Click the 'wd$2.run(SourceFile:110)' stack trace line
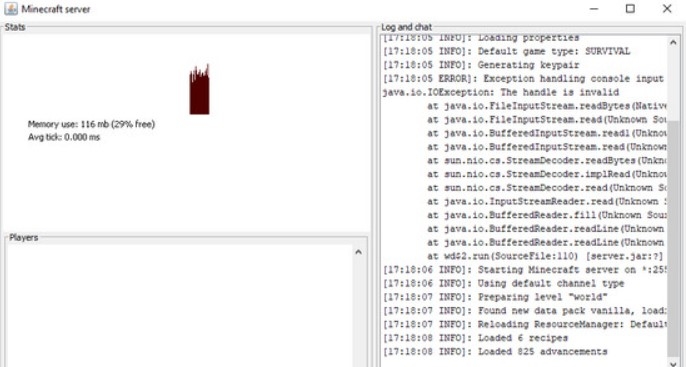This screenshot has width=686, height=367. point(545,256)
